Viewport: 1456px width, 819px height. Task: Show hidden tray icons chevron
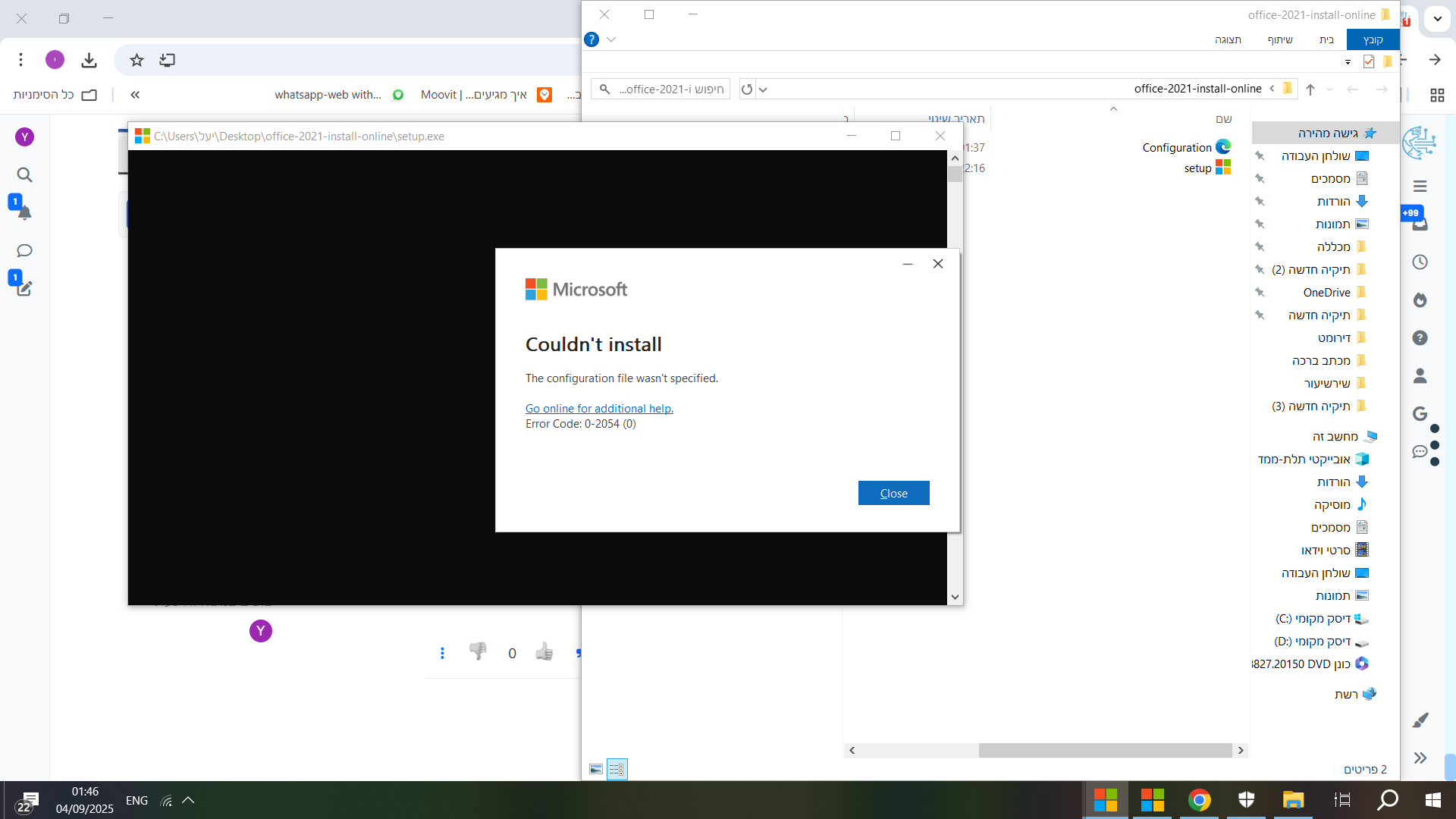pyautogui.click(x=188, y=800)
